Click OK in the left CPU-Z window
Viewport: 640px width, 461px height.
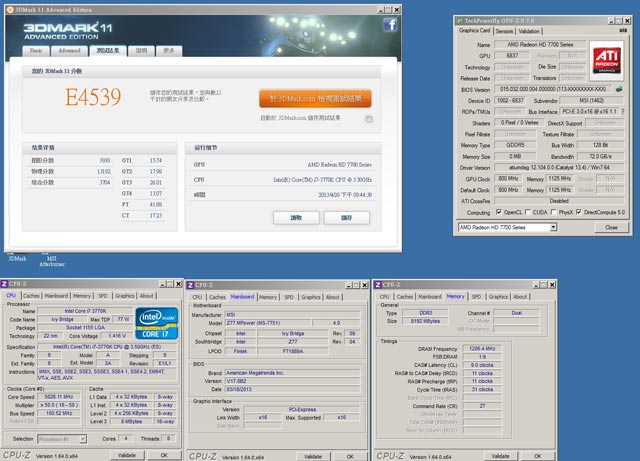[x=164, y=455]
